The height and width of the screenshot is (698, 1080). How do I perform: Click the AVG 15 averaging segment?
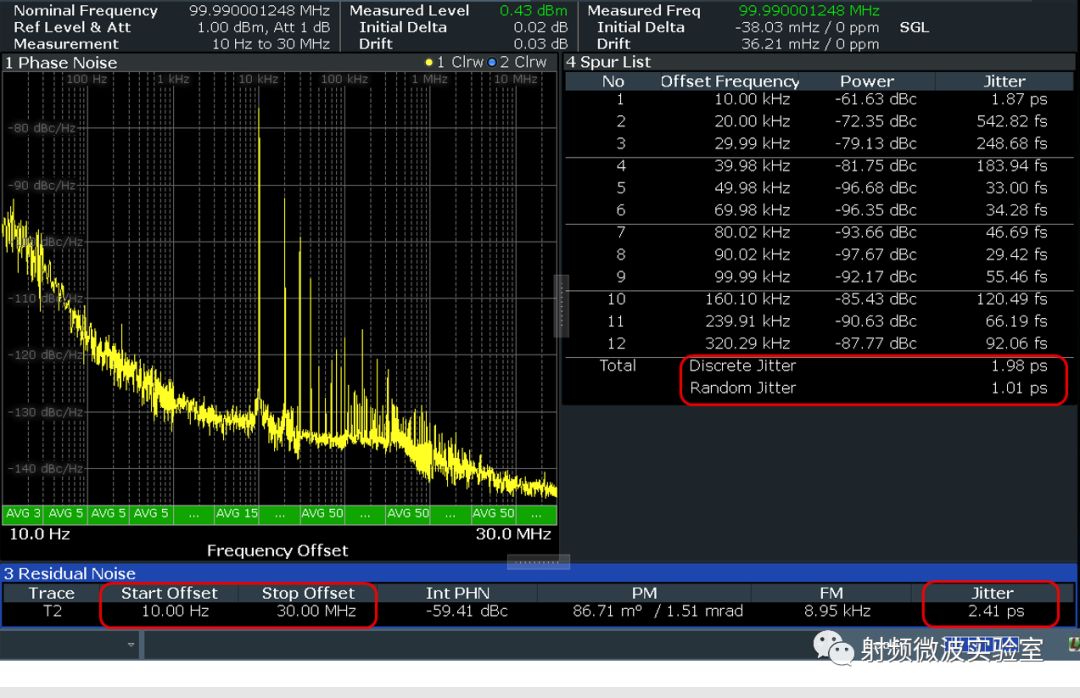[x=237, y=513]
